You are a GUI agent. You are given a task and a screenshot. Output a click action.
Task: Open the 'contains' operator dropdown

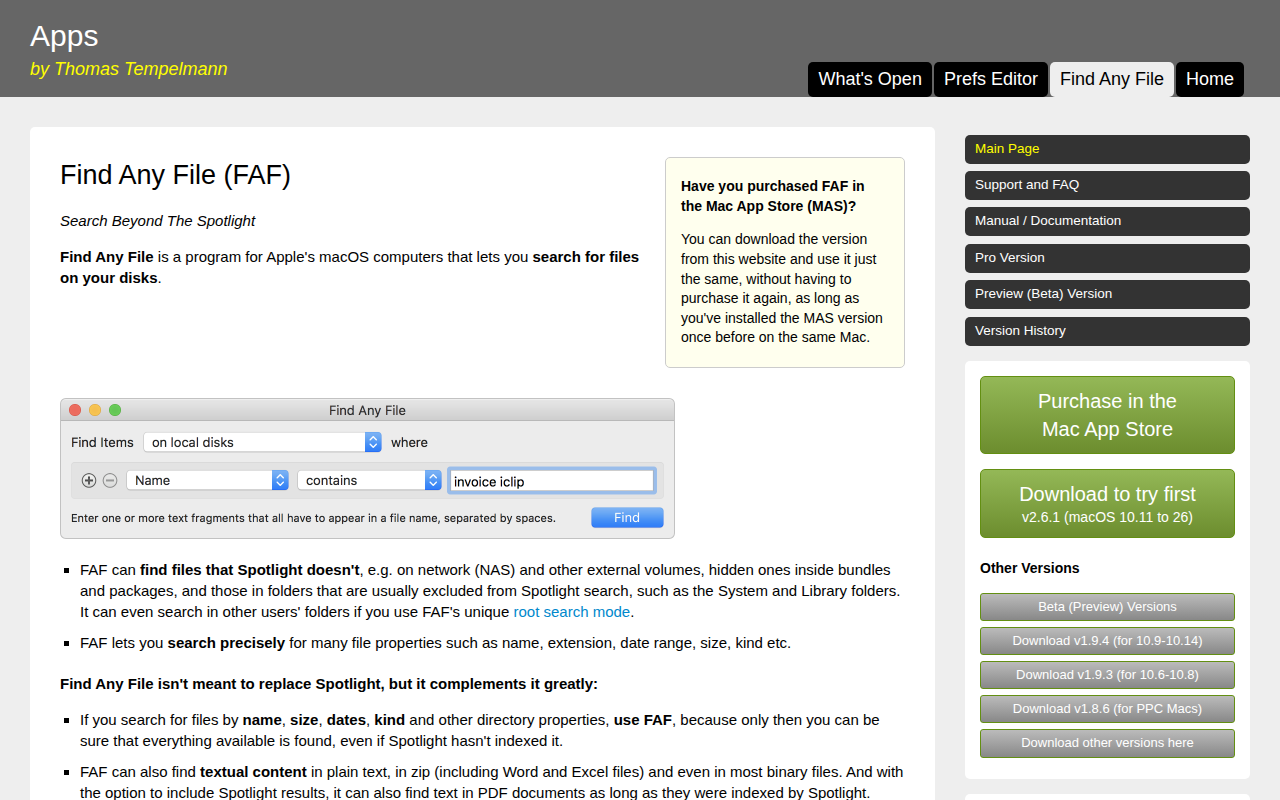369,480
